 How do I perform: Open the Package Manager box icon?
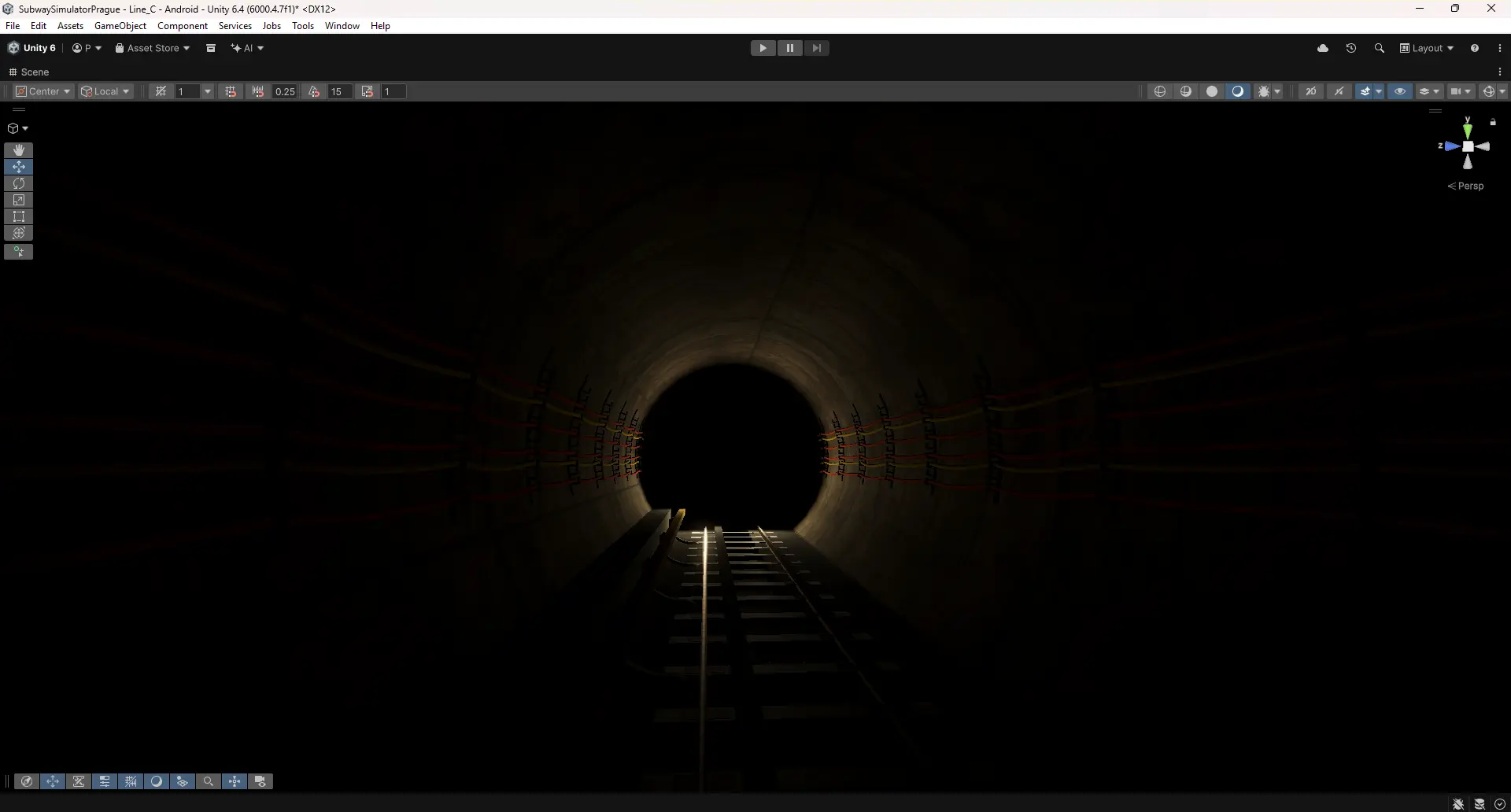(x=211, y=48)
